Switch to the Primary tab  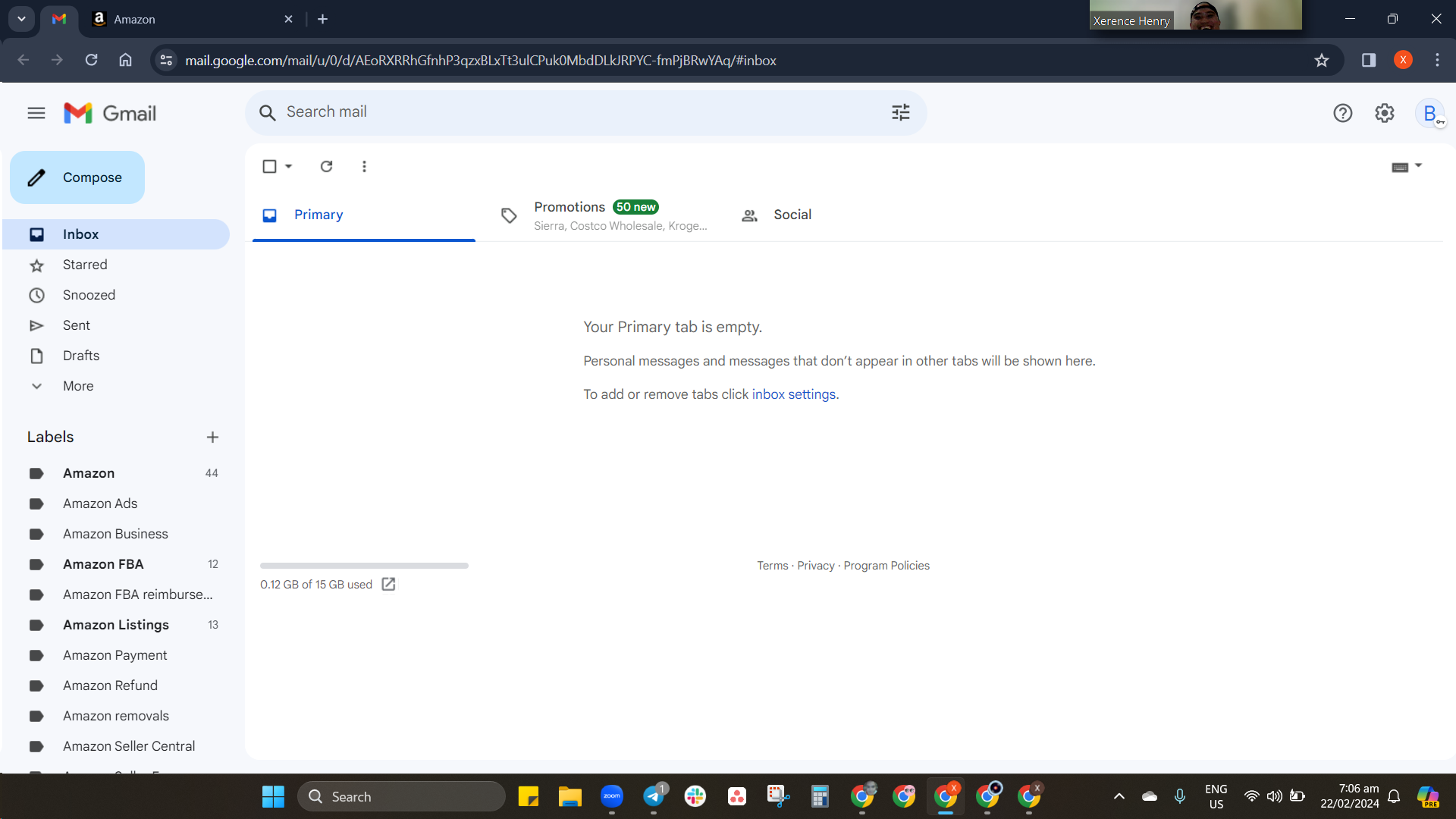click(364, 215)
